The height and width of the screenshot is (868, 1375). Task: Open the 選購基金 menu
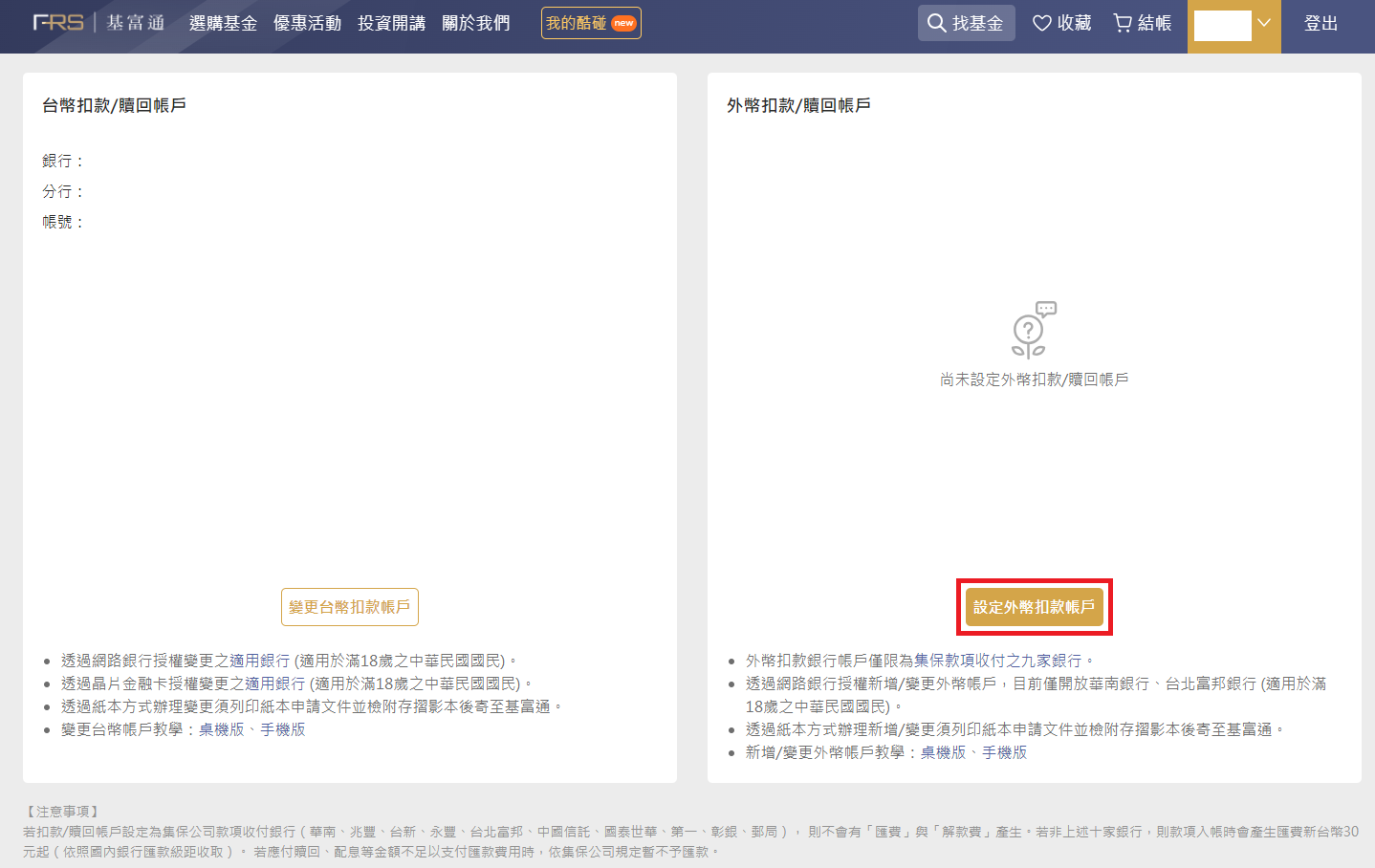(223, 23)
